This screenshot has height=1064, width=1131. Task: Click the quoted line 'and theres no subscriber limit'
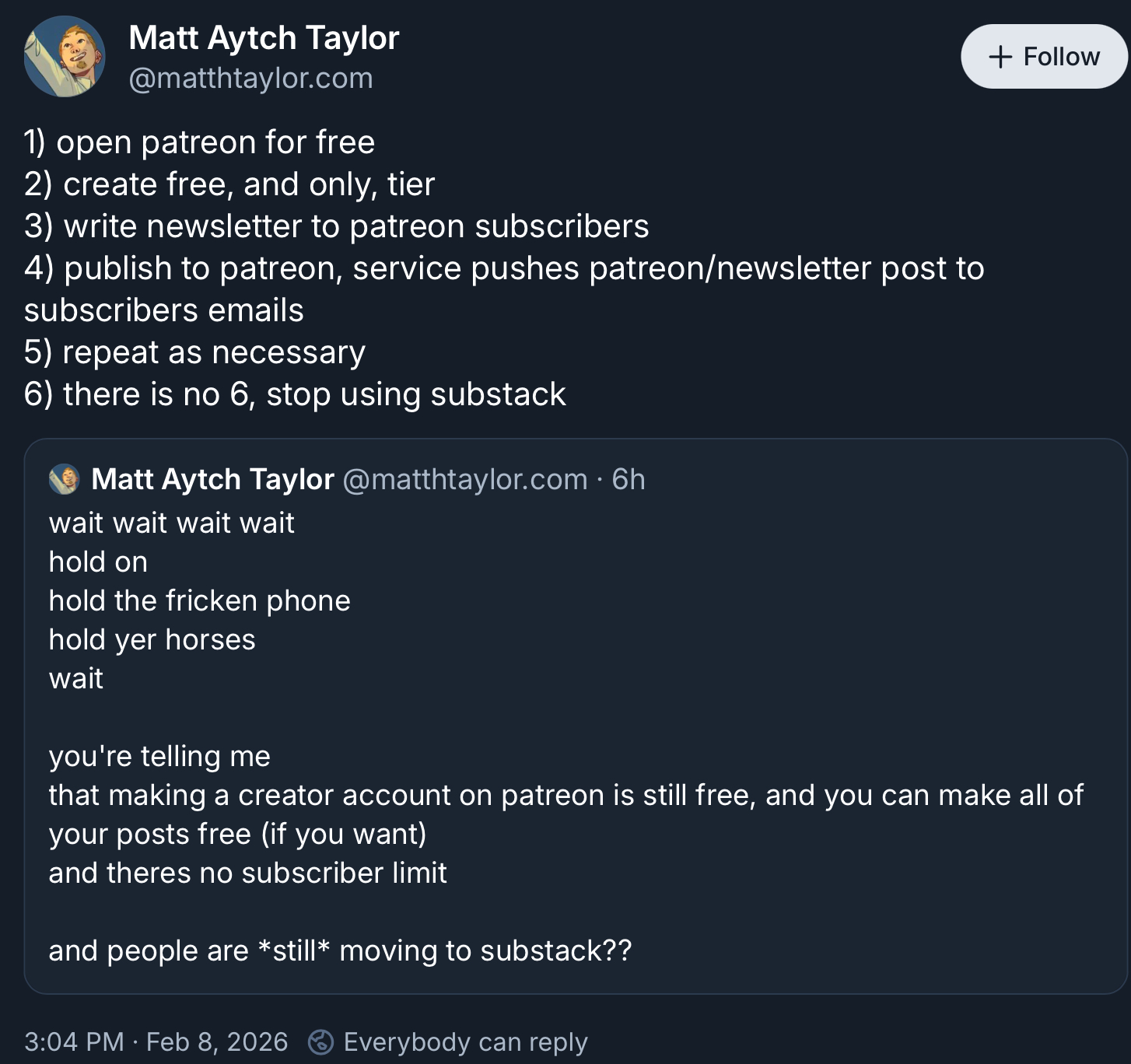coord(247,873)
